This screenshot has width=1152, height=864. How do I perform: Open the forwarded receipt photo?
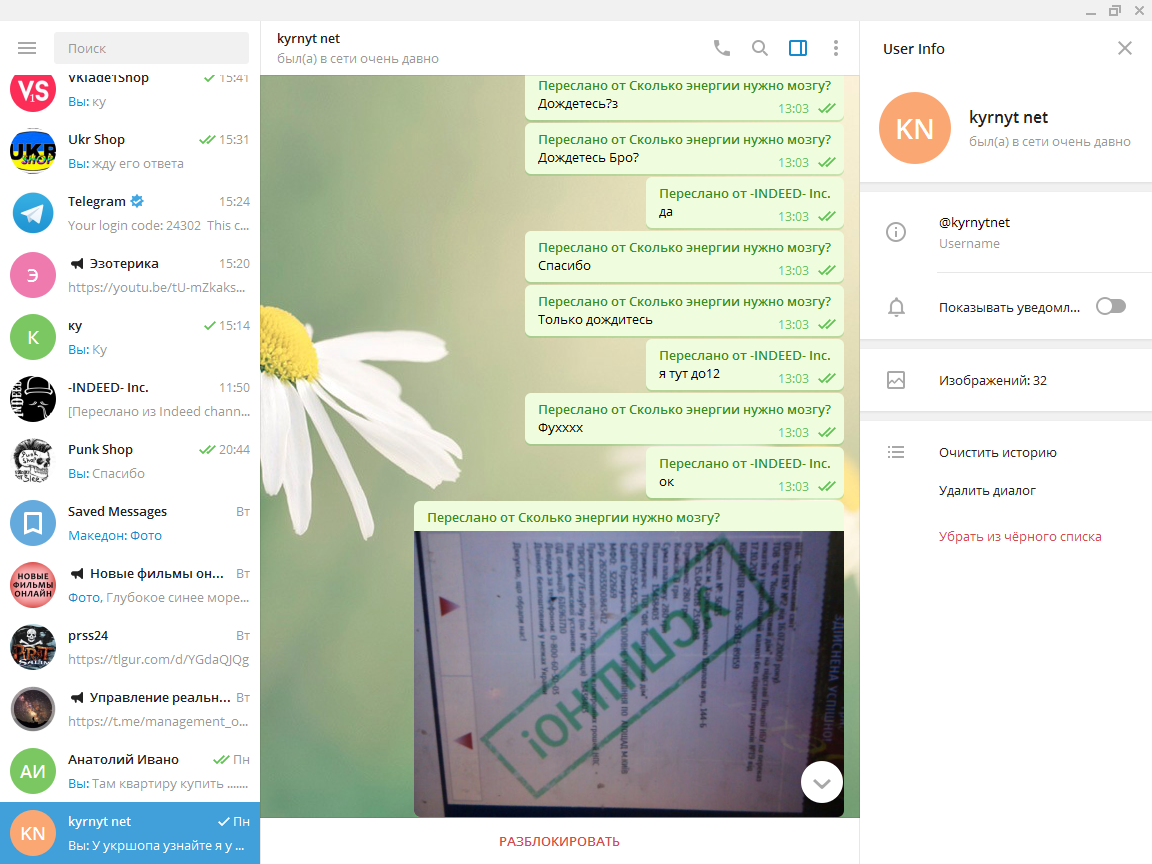point(628,673)
